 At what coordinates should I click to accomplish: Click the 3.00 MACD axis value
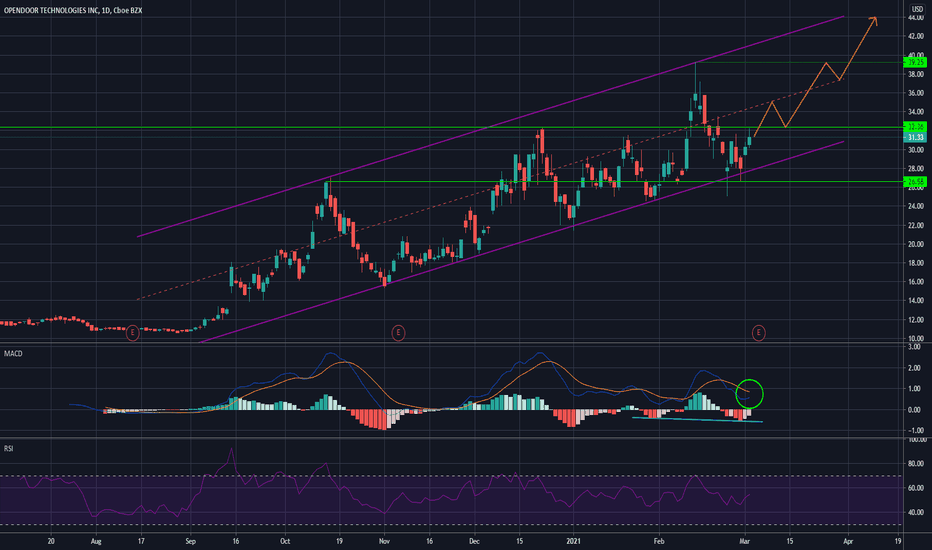coord(914,347)
